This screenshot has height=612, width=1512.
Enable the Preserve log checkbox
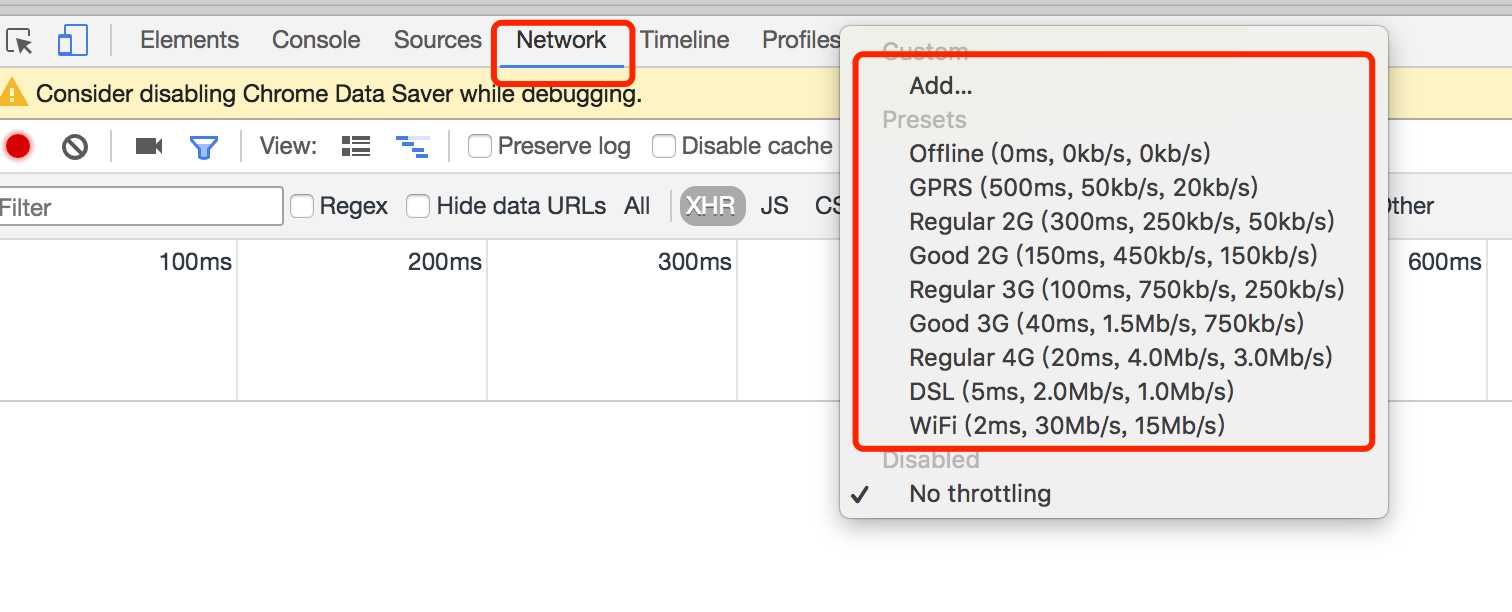pyautogui.click(x=480, y=147)
